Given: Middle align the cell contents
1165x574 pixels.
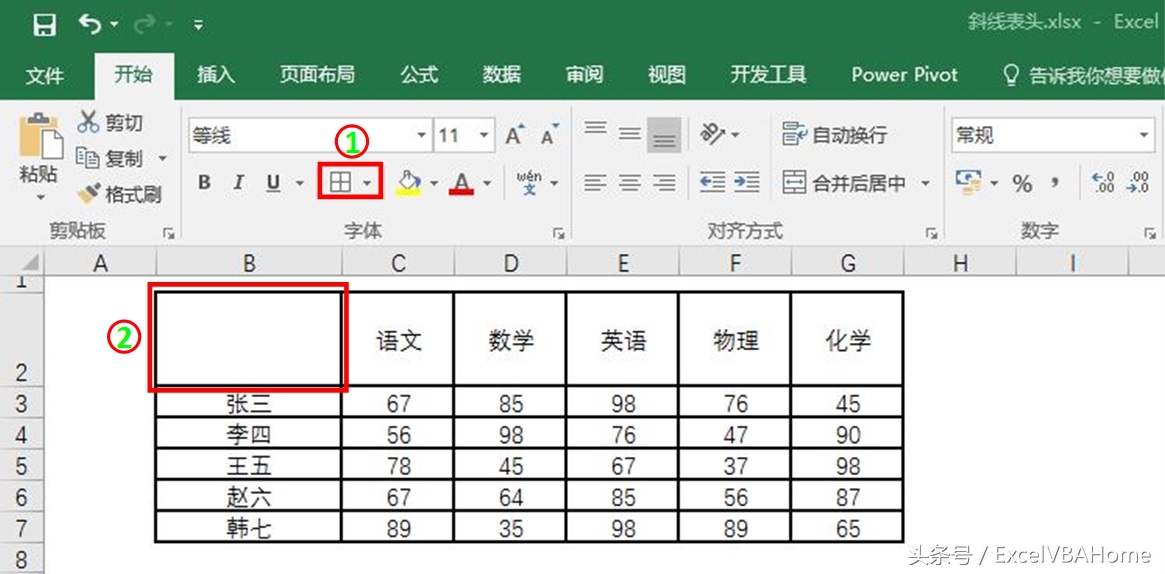Looking at the screenshot, I should click(629, 135).
